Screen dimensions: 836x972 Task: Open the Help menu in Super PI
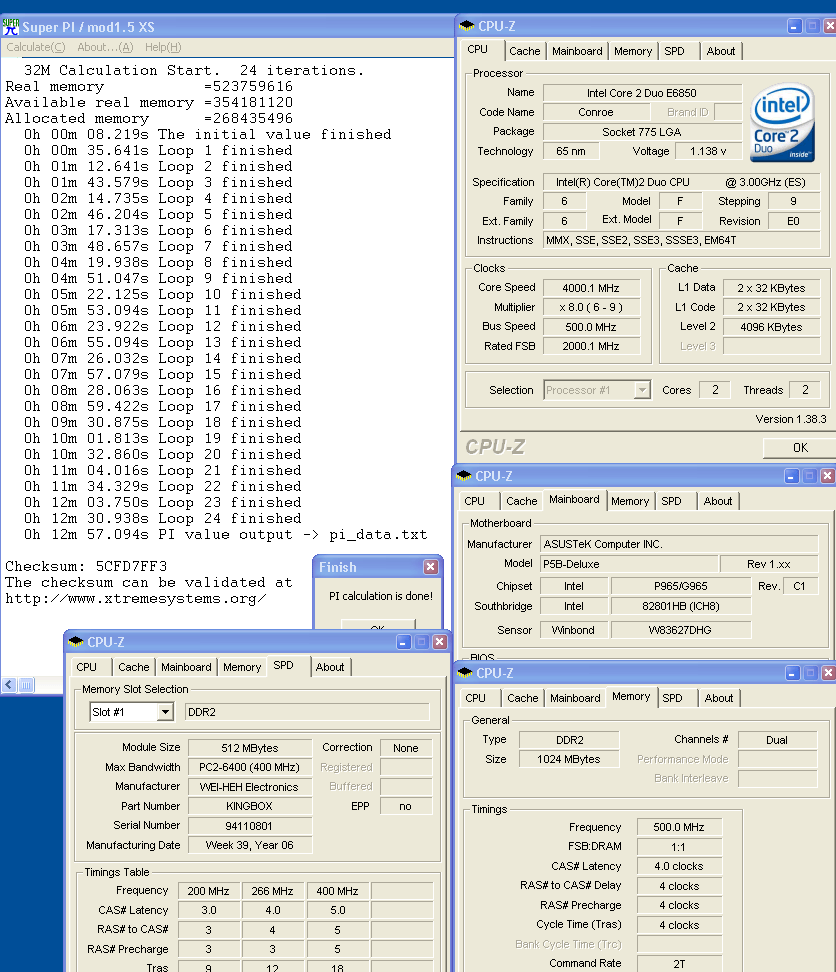[x=163, y=47]
